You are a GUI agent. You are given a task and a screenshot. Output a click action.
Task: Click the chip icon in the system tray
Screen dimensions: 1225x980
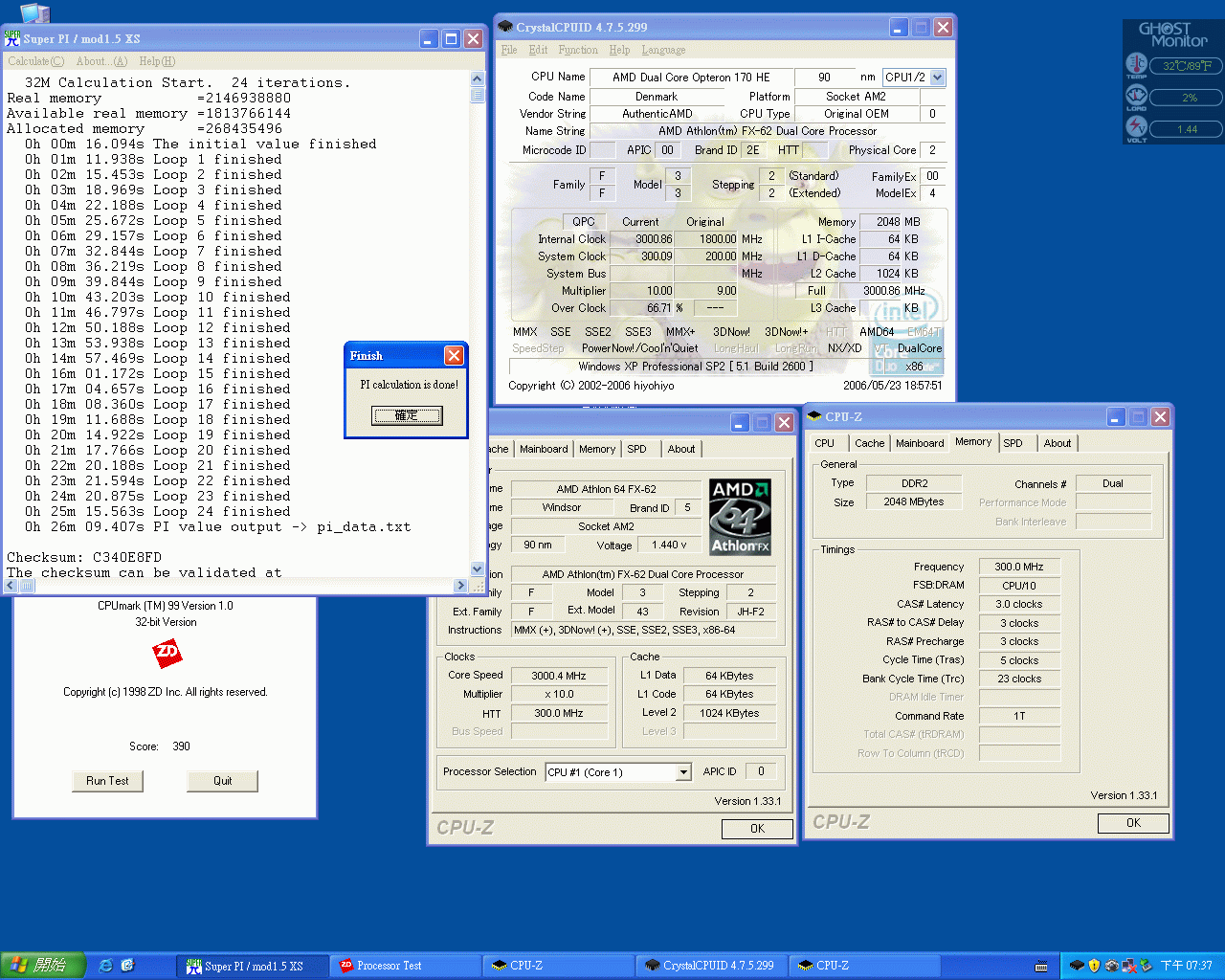tap(1077, 966)
